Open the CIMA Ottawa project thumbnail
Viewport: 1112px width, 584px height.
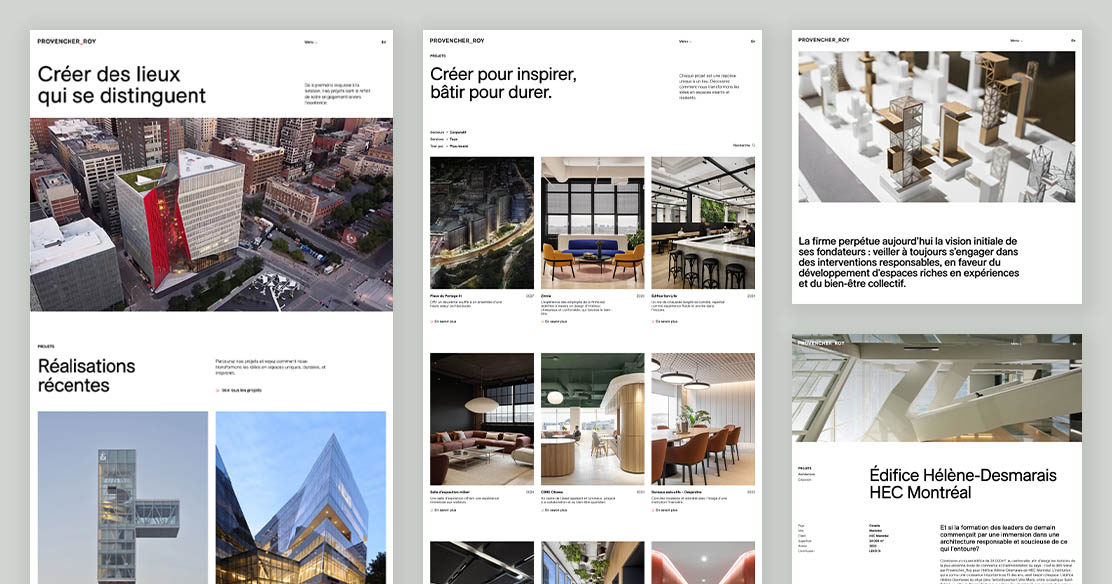[x=592, y=419]
